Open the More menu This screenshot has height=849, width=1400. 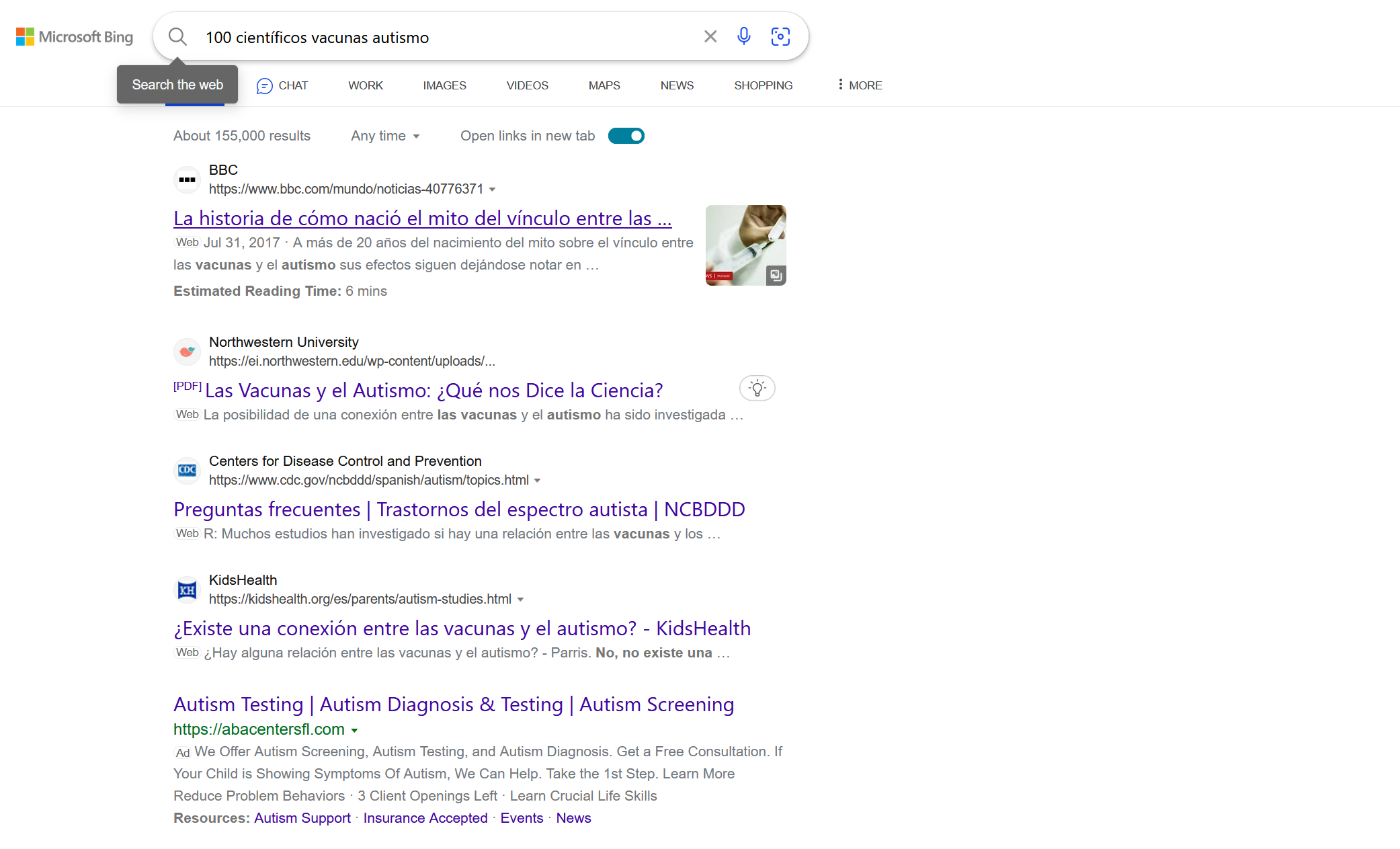pyautogui.click(x=860, y=85)
